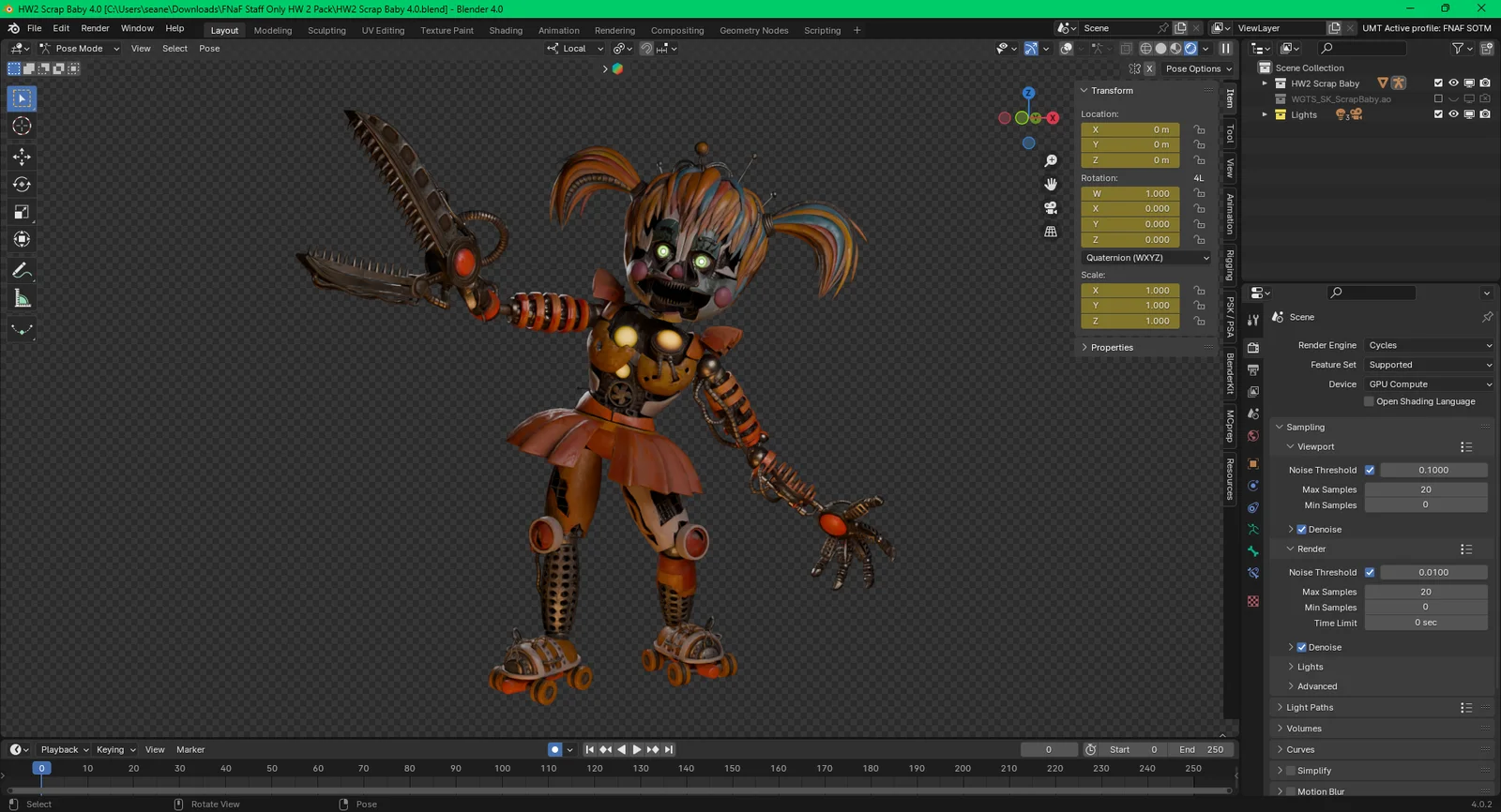Open the Quaternion (WXYZ) rotation mode dropdown
Image resolution: width=1501 pixels, height=812 pixels.
pos(1146,258)
